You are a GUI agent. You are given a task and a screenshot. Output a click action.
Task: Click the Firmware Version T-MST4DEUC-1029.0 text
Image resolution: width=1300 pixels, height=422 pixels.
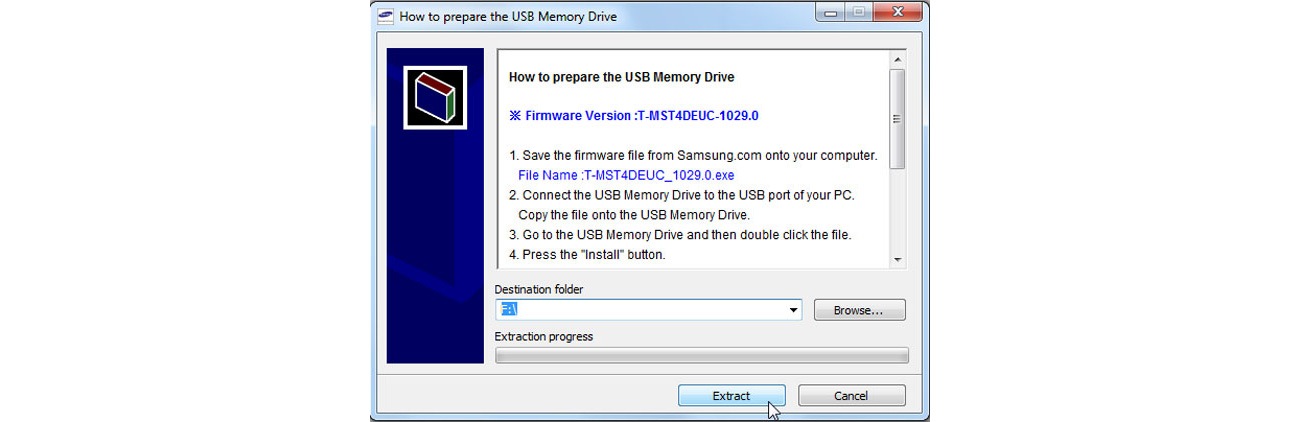[x=634, y=116]
